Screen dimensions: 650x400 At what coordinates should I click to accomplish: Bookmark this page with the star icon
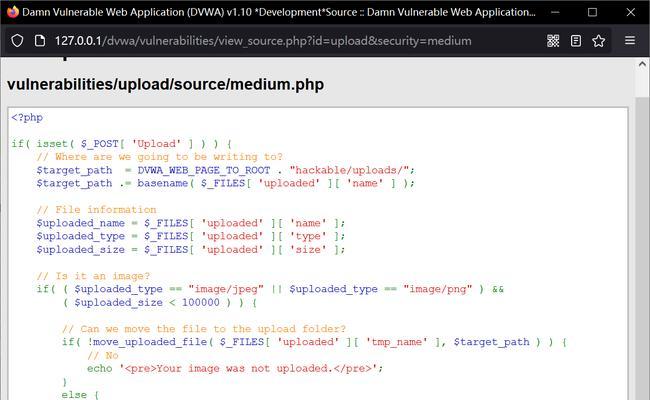tap(598, 41)
